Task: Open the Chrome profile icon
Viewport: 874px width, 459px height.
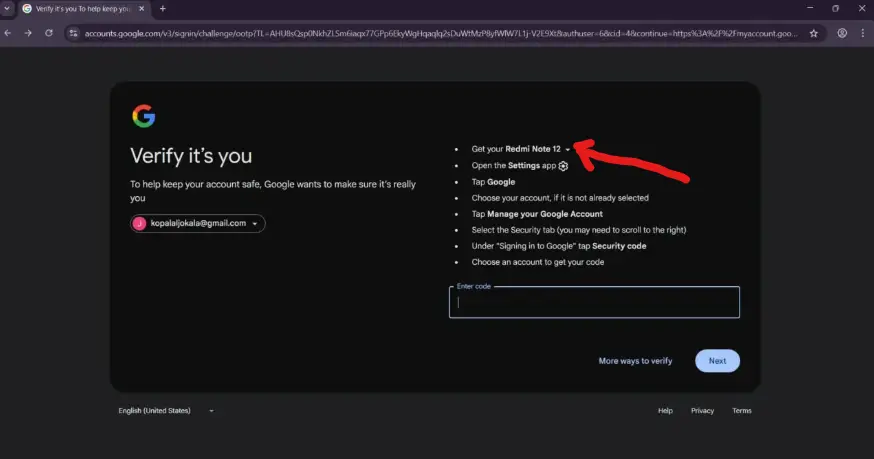Action: pos(842,33)
